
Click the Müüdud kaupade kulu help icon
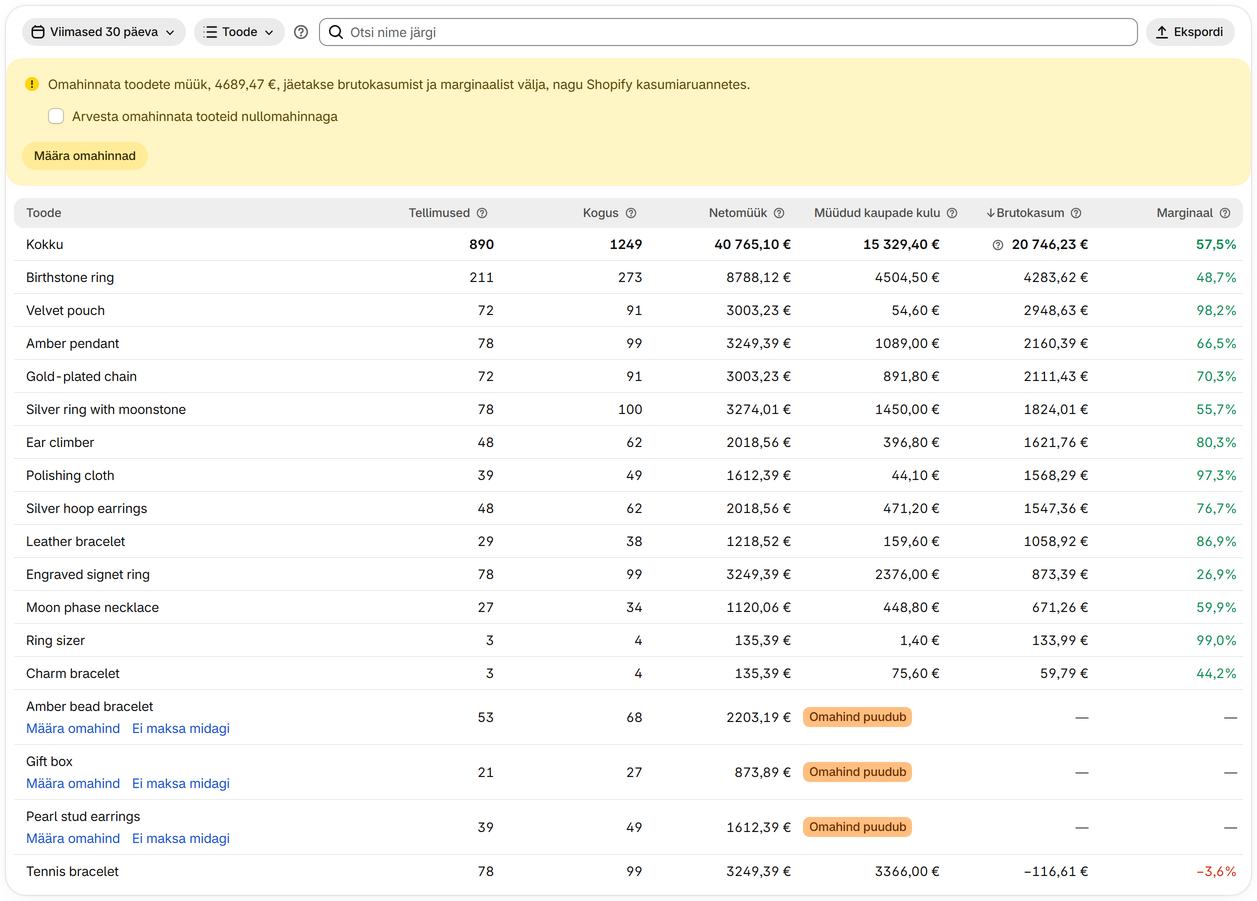click(x=952, y=213)
